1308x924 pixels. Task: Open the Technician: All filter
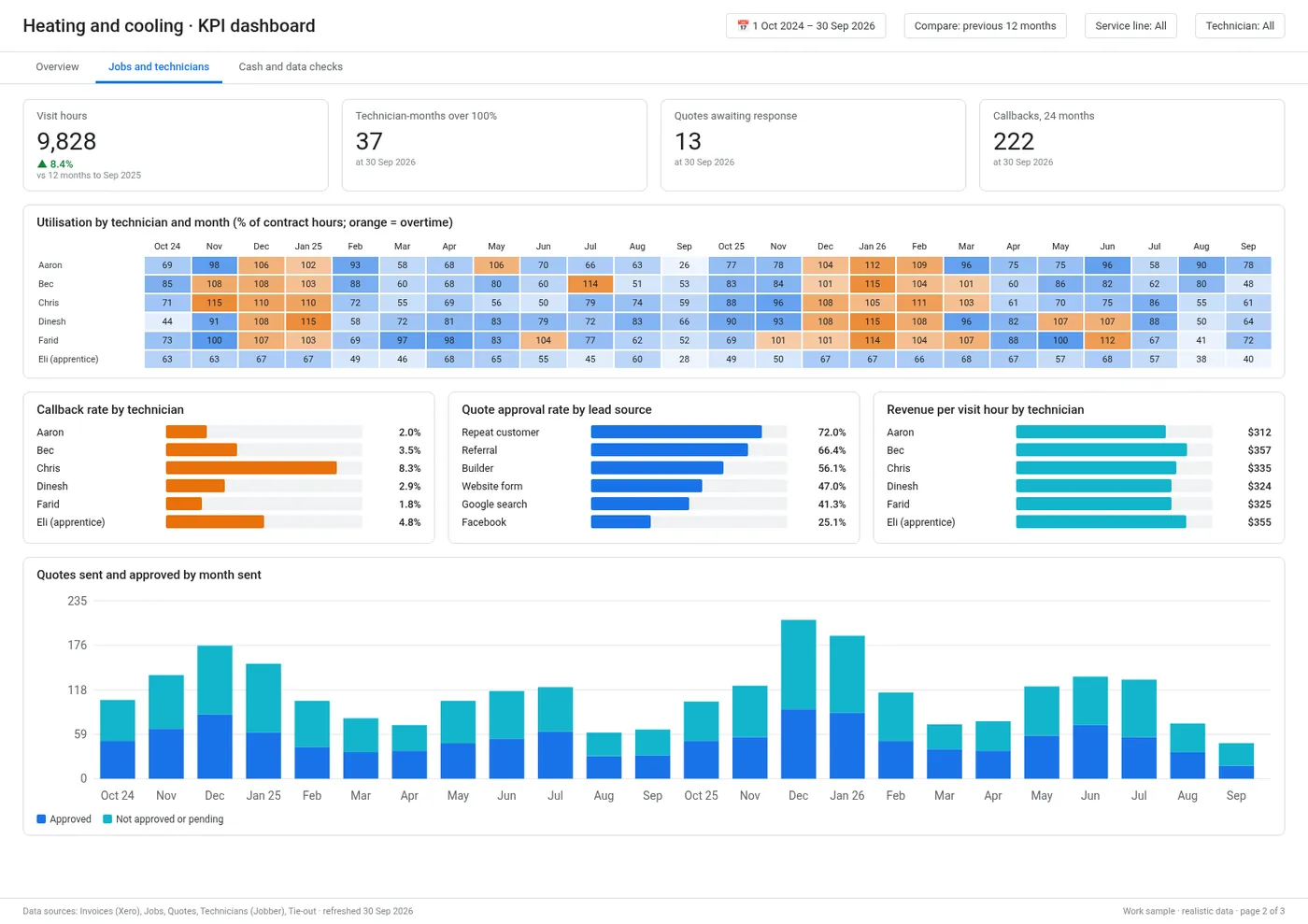(x=1240, y=26)
